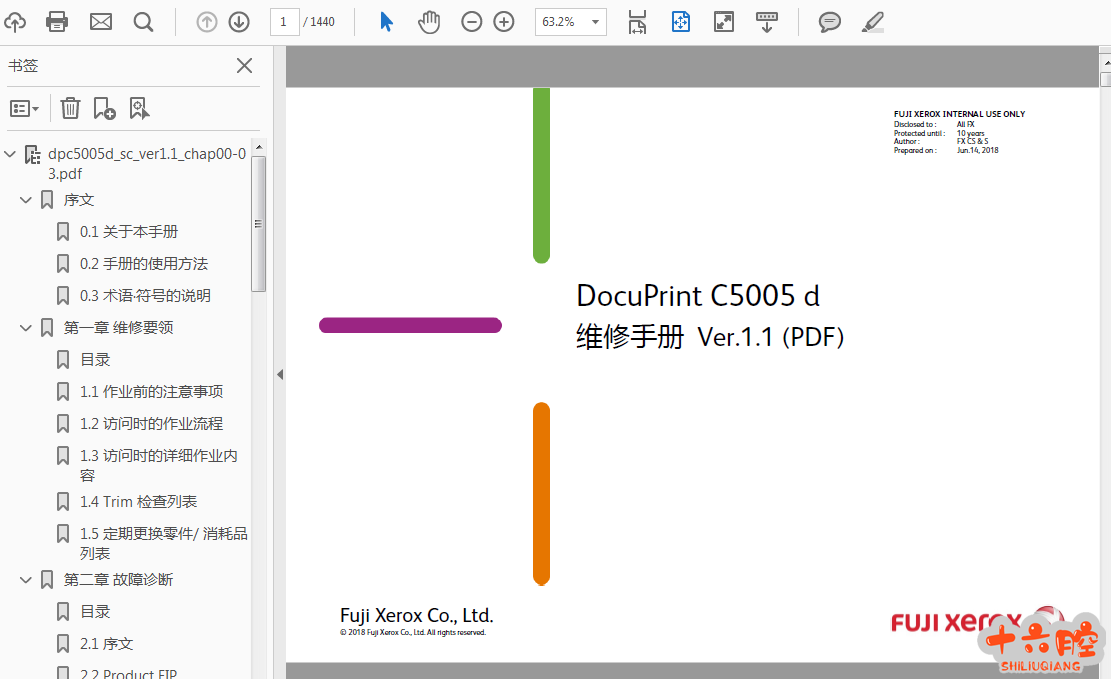Click the DocuPrint C5005 d title text
The height and width of the screenshot is (679, 1111).
click(698, 296)
